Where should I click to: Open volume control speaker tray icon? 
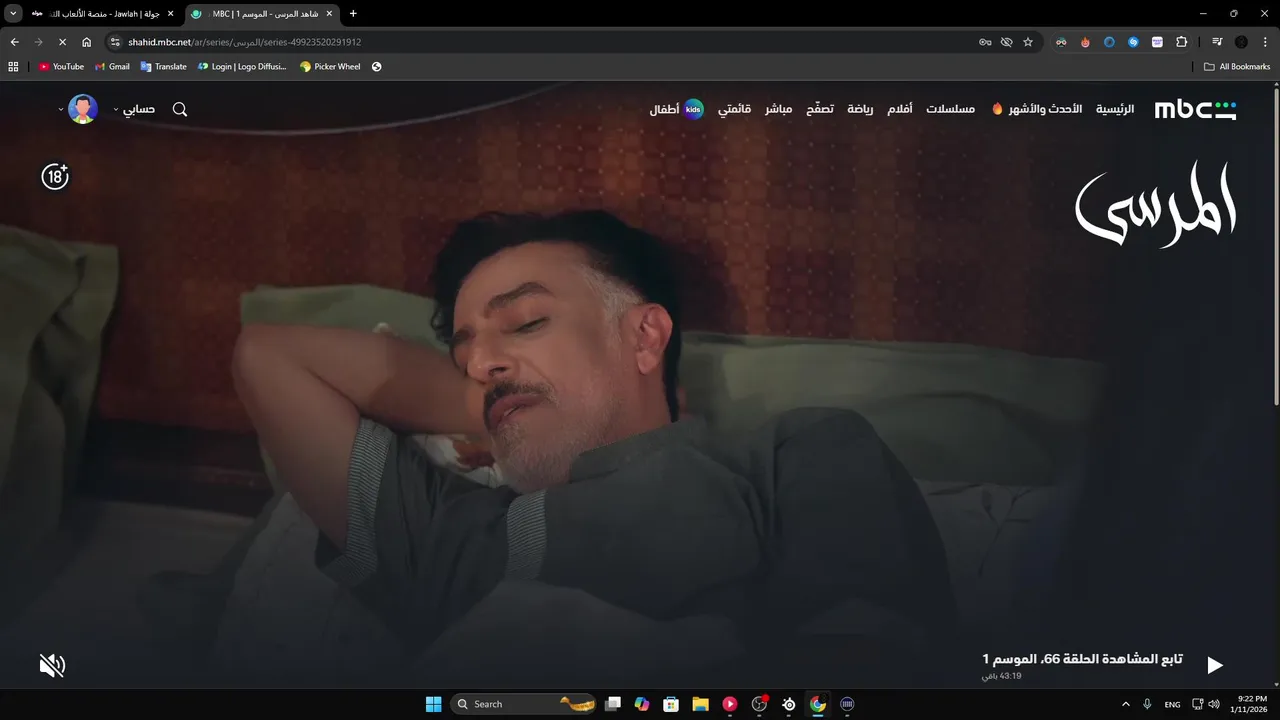(1214, 704)
